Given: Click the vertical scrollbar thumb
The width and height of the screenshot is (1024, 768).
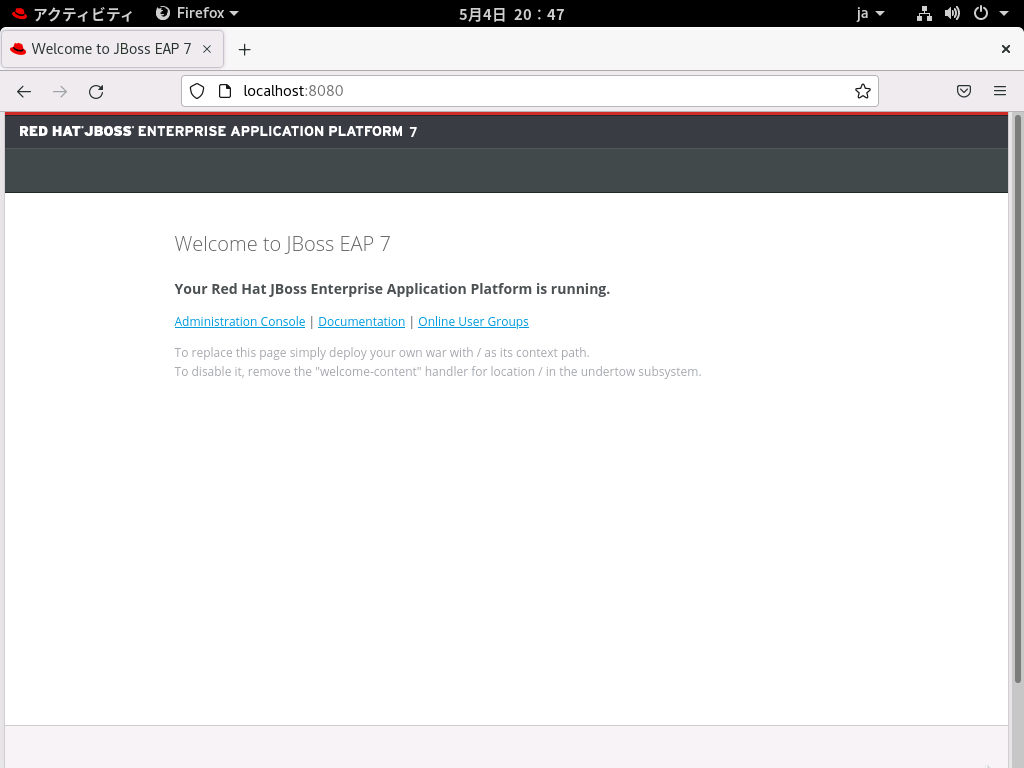Looking at the screenshot, I should pyautogui.click(x=1017, y=400).
